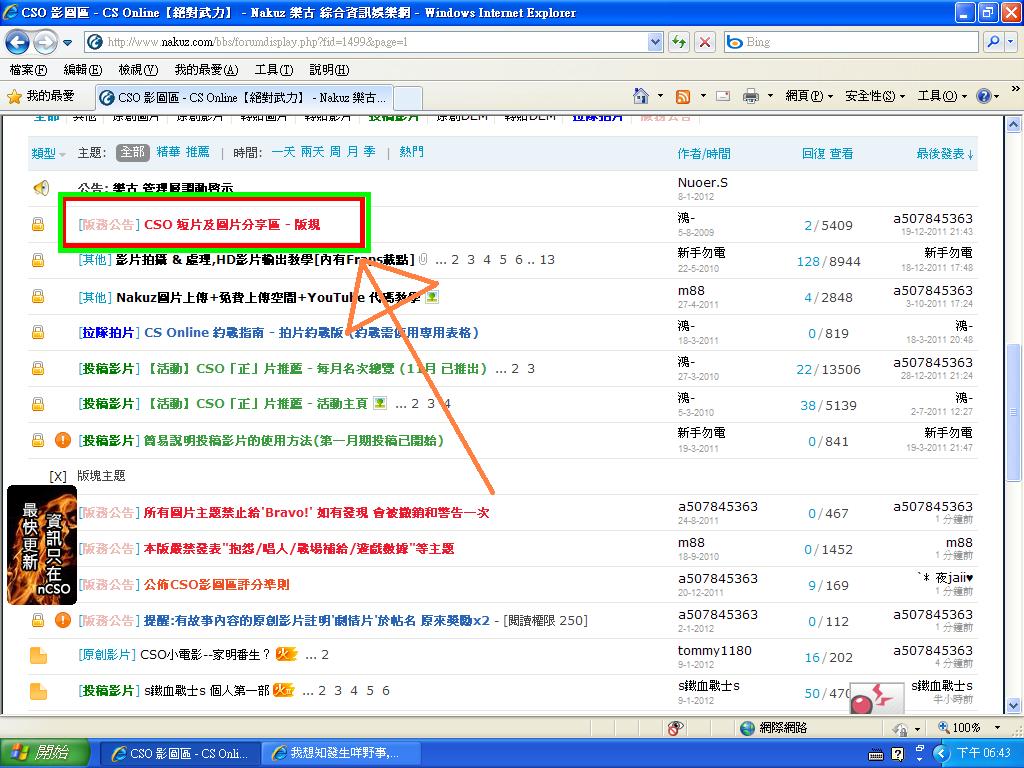Expand the address bar URL dropdown arrow
The width and height of the screenshot is (1024, 768).
655,42
